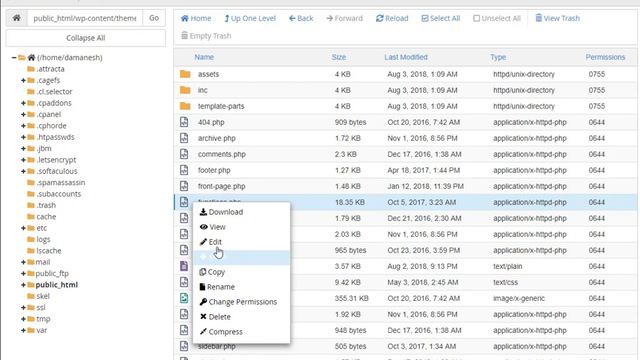The width and height of the screenshot is (640, 360).
Task: Click Unselect All in toolbar
Action: pyautogui.click(x=497, y=18)
